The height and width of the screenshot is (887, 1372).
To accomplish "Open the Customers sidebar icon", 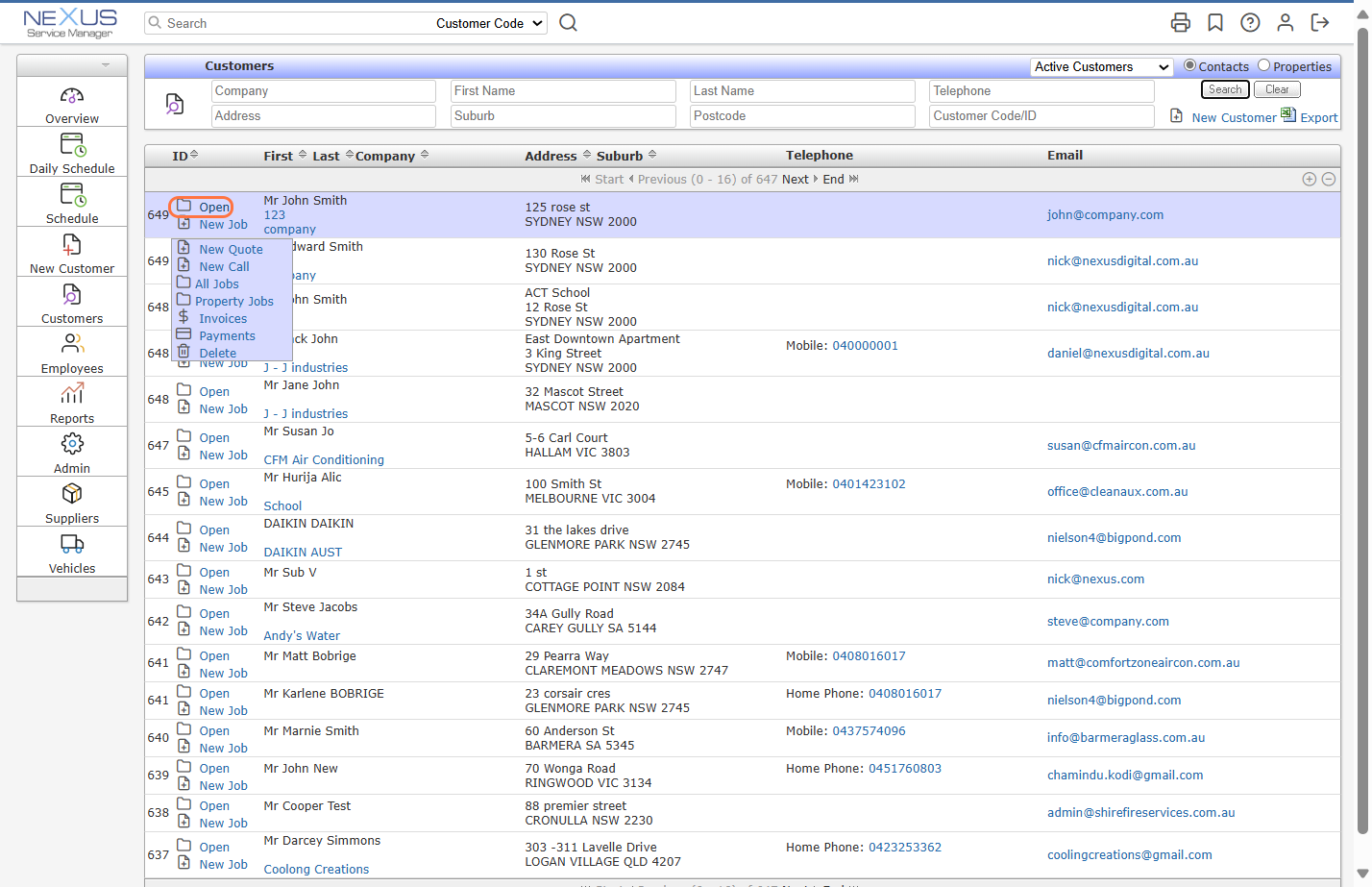I will coord(72,295).
